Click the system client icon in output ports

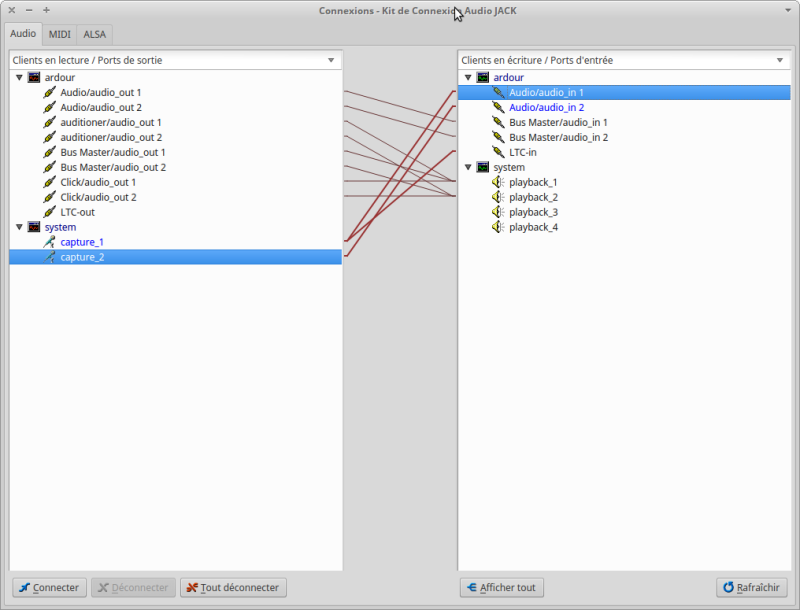coord(34,227)
